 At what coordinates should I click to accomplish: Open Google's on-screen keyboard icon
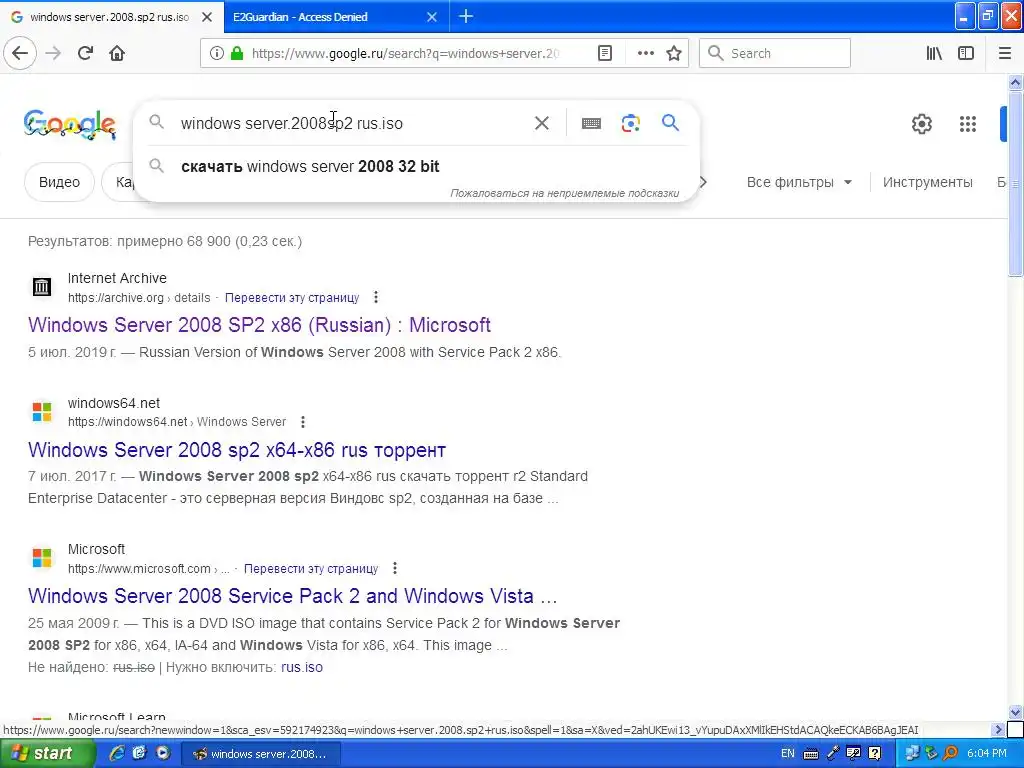point(591,123)
